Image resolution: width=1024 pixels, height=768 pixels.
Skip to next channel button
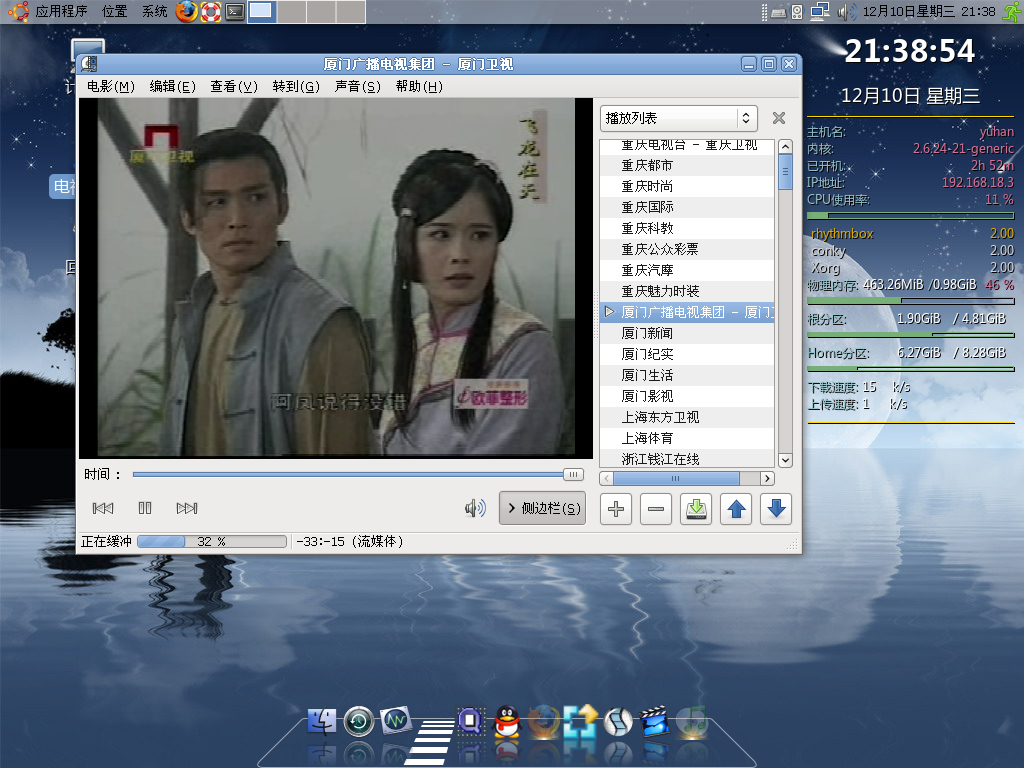coord(187,508)
